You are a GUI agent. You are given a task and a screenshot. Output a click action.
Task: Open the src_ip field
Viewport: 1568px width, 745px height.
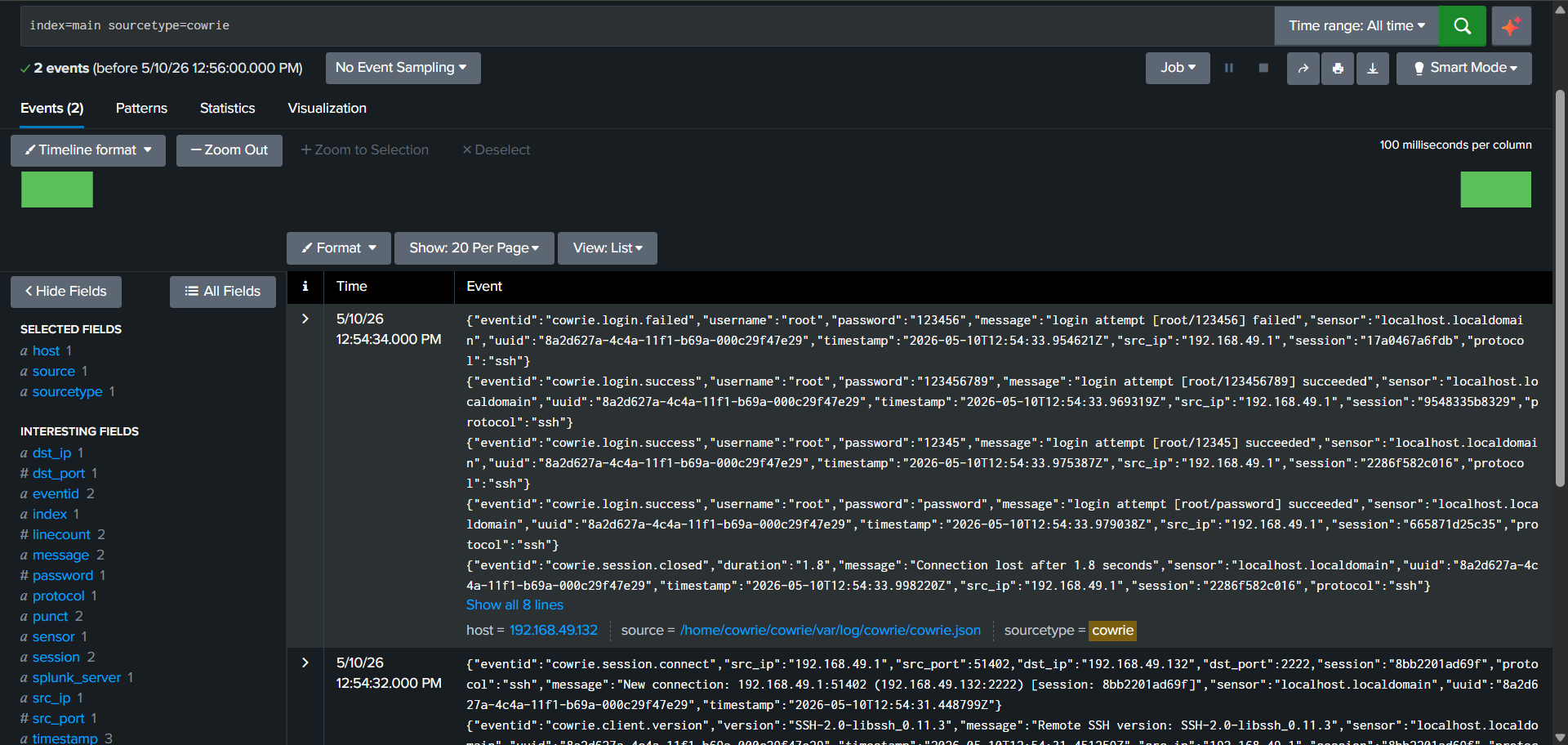51,698
